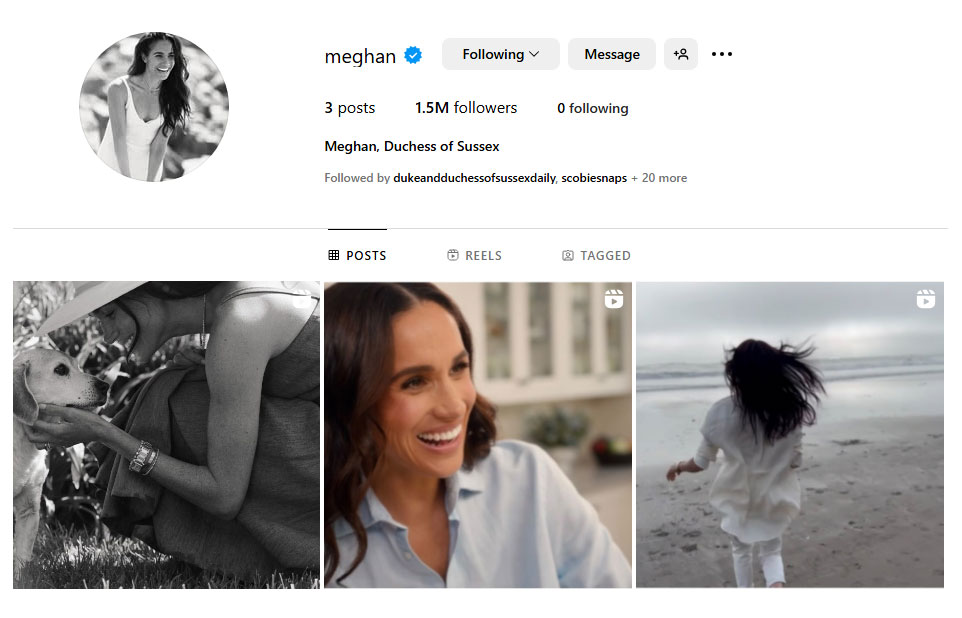This screenshot has width=962, height=618.
Task: Click the blue verified badge next to meghan
Action: click(413, 55)
